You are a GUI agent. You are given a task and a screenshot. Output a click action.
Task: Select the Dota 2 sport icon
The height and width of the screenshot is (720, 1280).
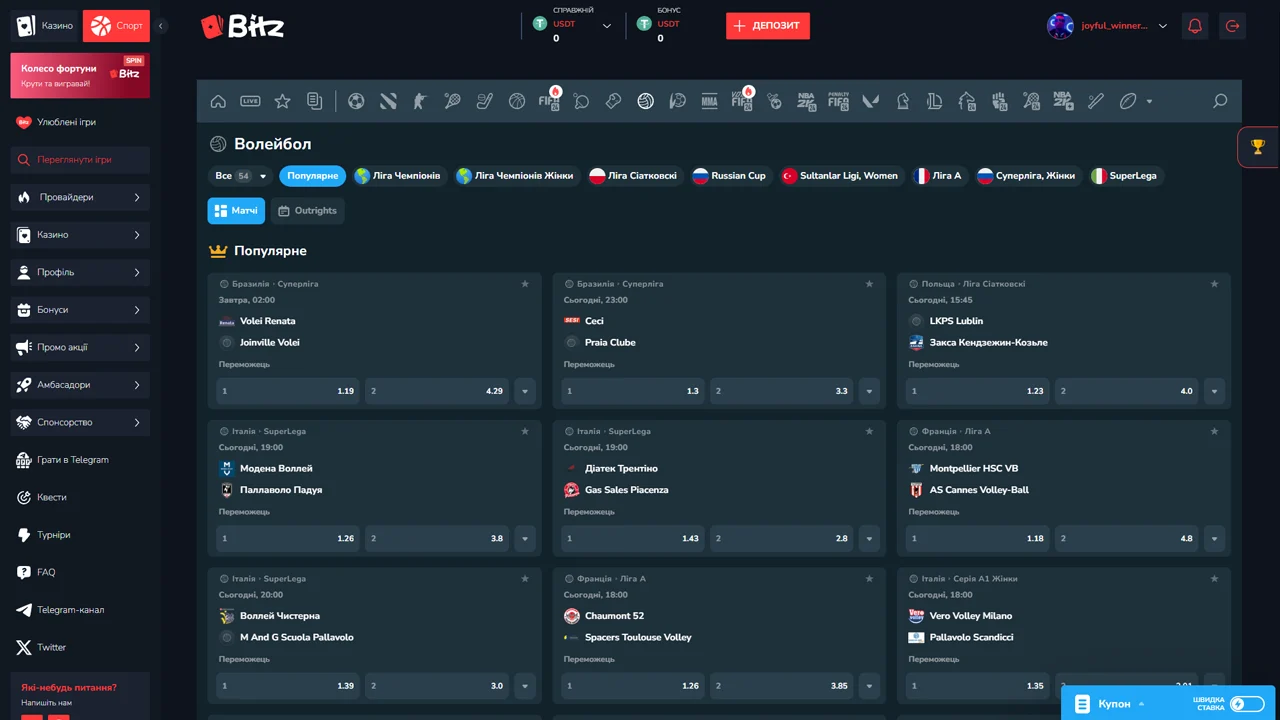pyautogui.click(x=388, y=101)
